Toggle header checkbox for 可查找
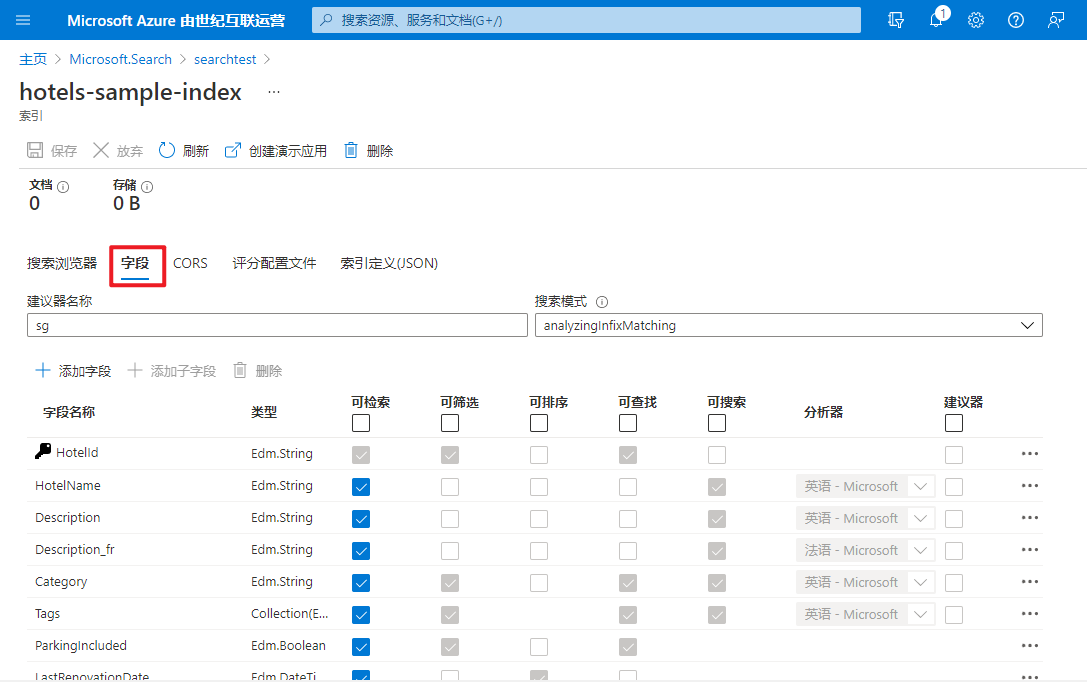The height and width of the screenshot is (682, 1087). (x=628, y=423)
